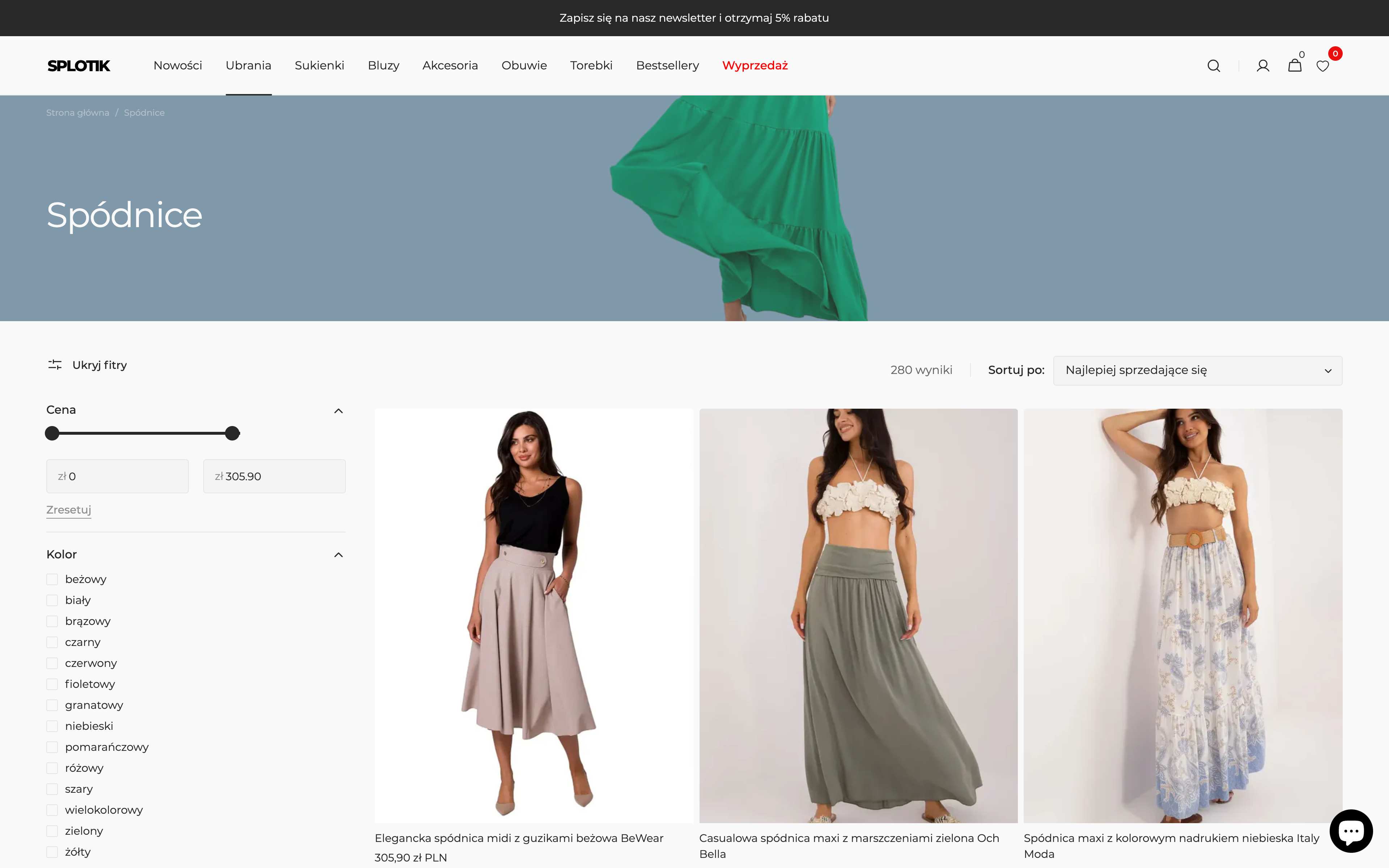Open the chat bubble widget
The height and width of the screenshot is (868, 1389).
[x=1351, y=831]
